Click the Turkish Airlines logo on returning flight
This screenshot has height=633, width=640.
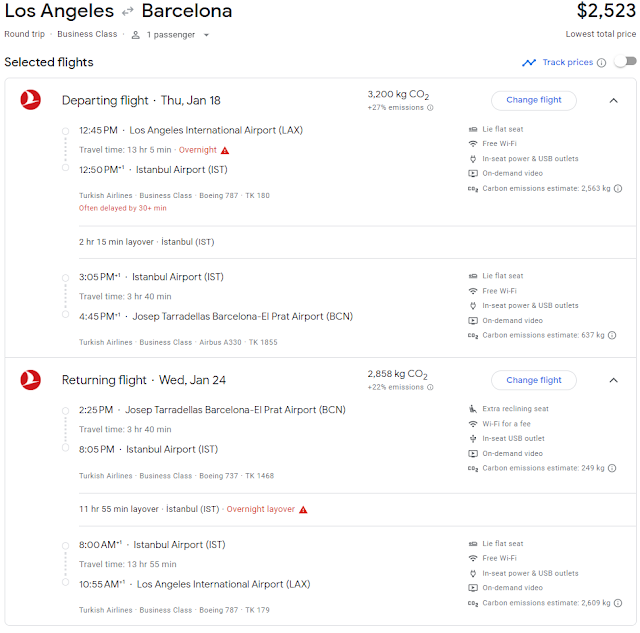point(31,380)
